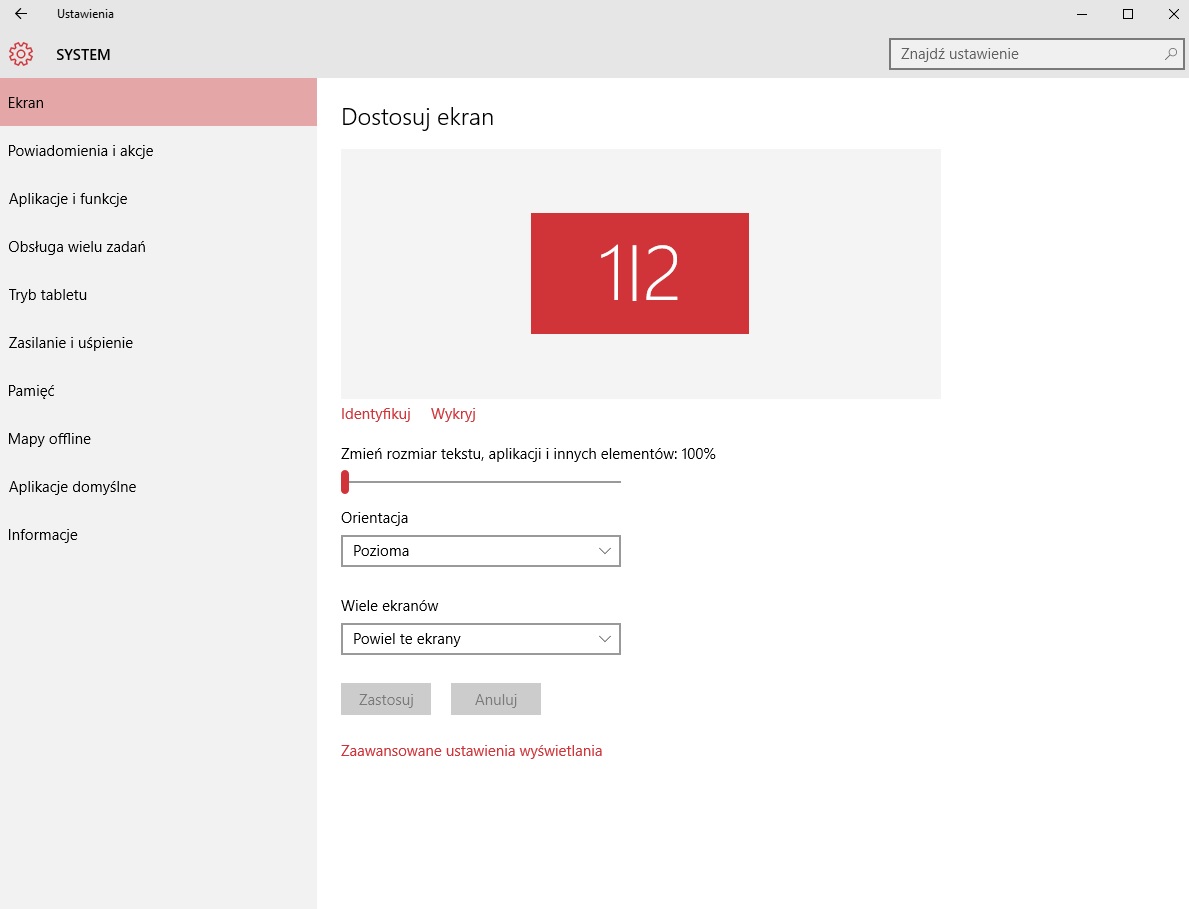The width and height of the screenshot is (1189, 909).
Task: Minimize the Ustawienia window
Action: pos(1083,14)
